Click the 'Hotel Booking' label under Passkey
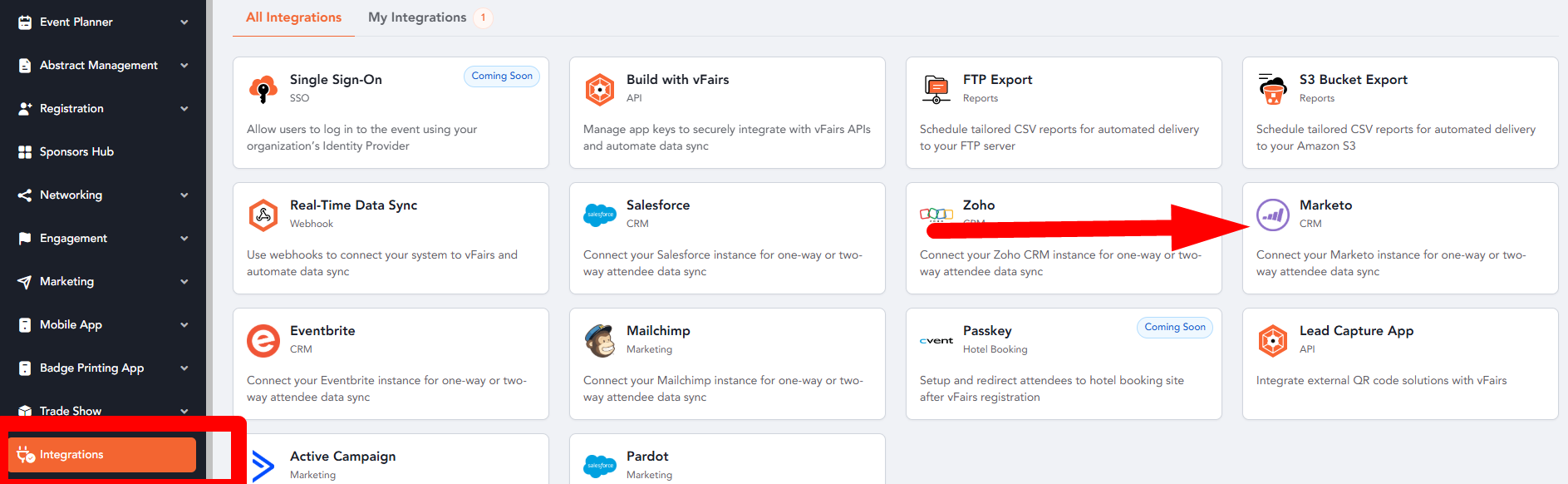 pyautogui.click(x=995, y=349)
